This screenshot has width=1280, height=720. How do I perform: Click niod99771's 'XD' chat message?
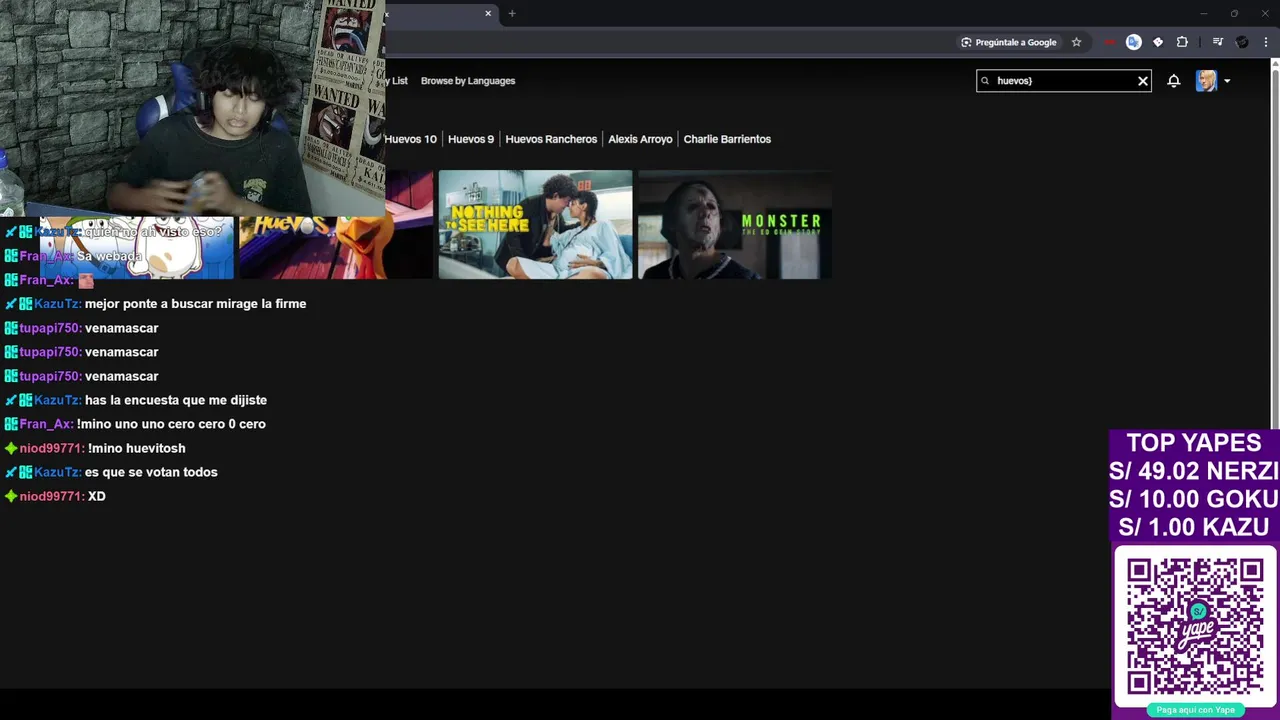(96, 496)
